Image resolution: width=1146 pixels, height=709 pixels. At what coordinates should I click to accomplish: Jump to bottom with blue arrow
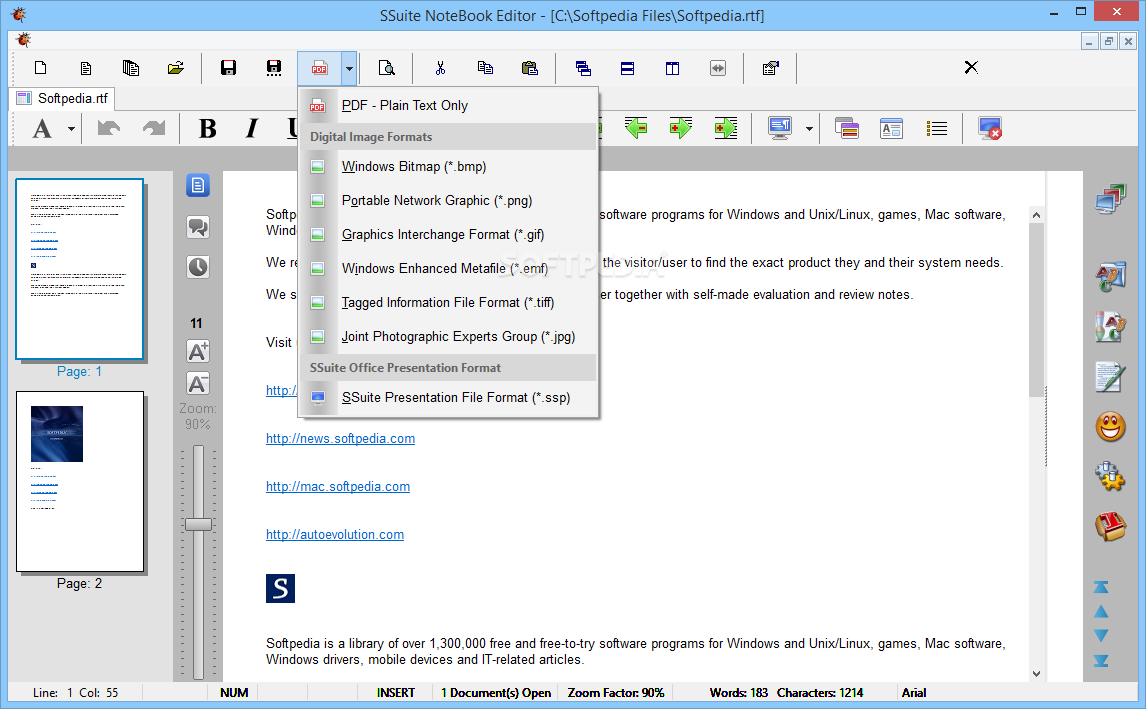tap(1101, 661)
